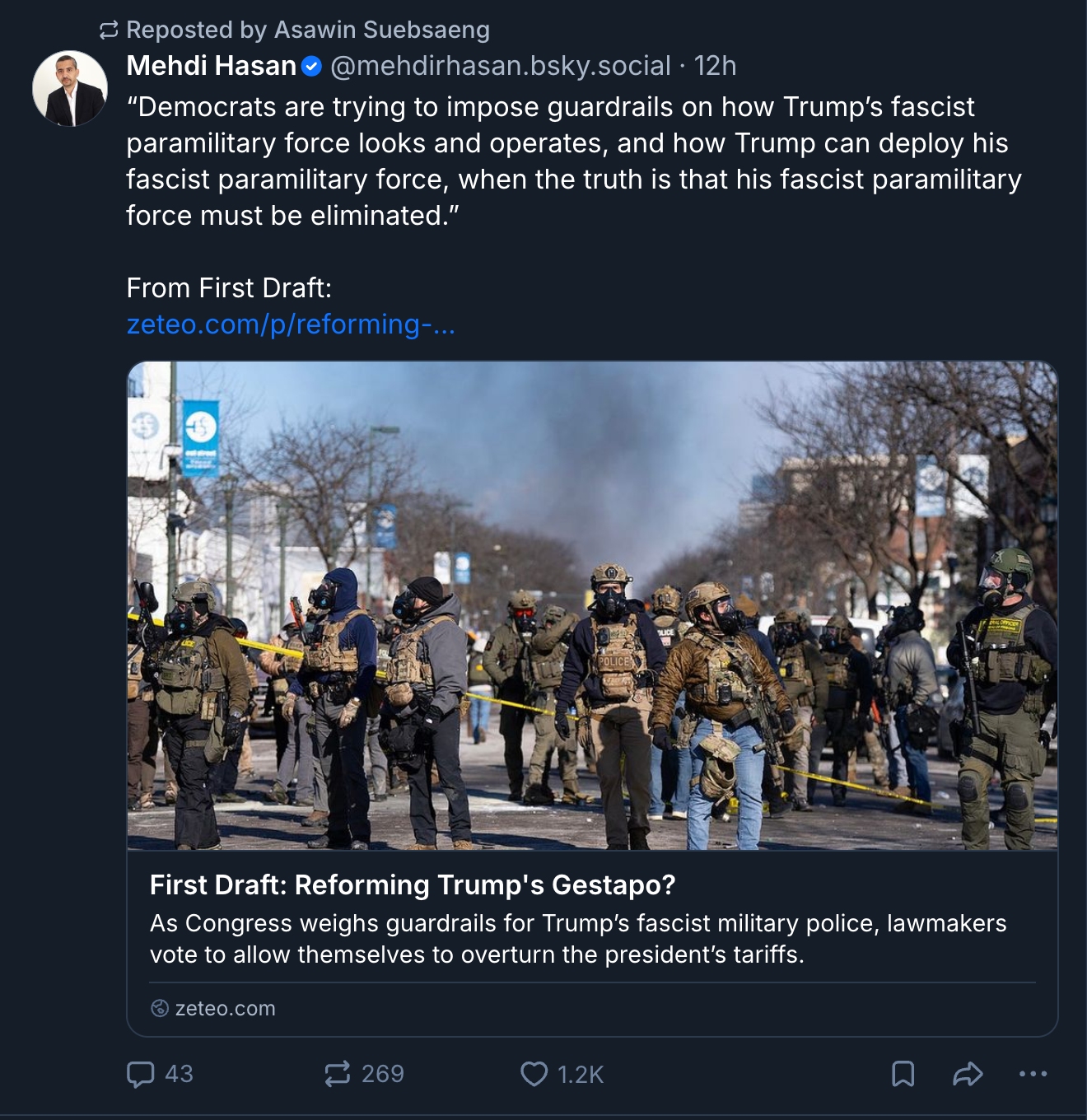Click the share arrow icon
The height and width of the screenshot is (1120, 1087).
click(968, 1074)
